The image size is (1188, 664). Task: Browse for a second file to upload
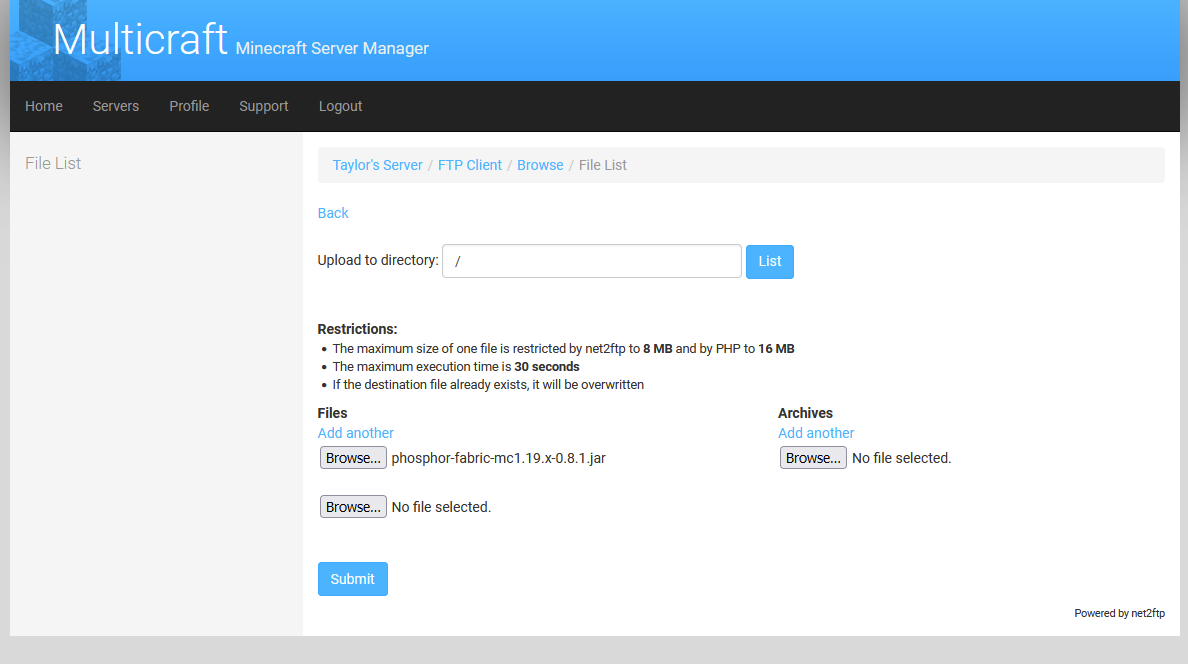pyautogui.click(x=352, y=506)
